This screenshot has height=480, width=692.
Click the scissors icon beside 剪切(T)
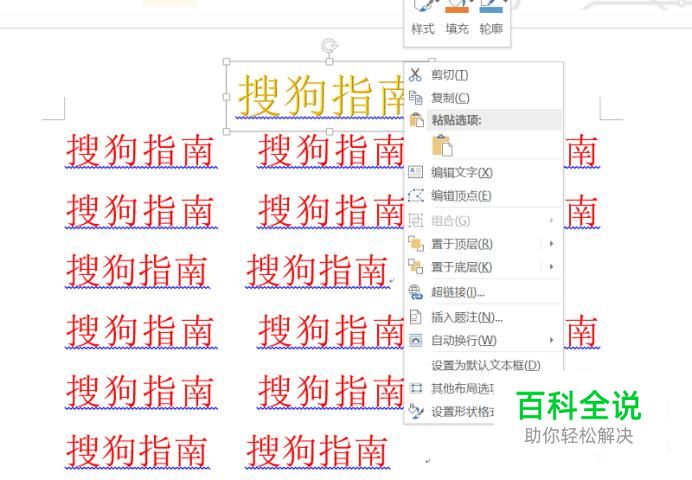point(415,75)
